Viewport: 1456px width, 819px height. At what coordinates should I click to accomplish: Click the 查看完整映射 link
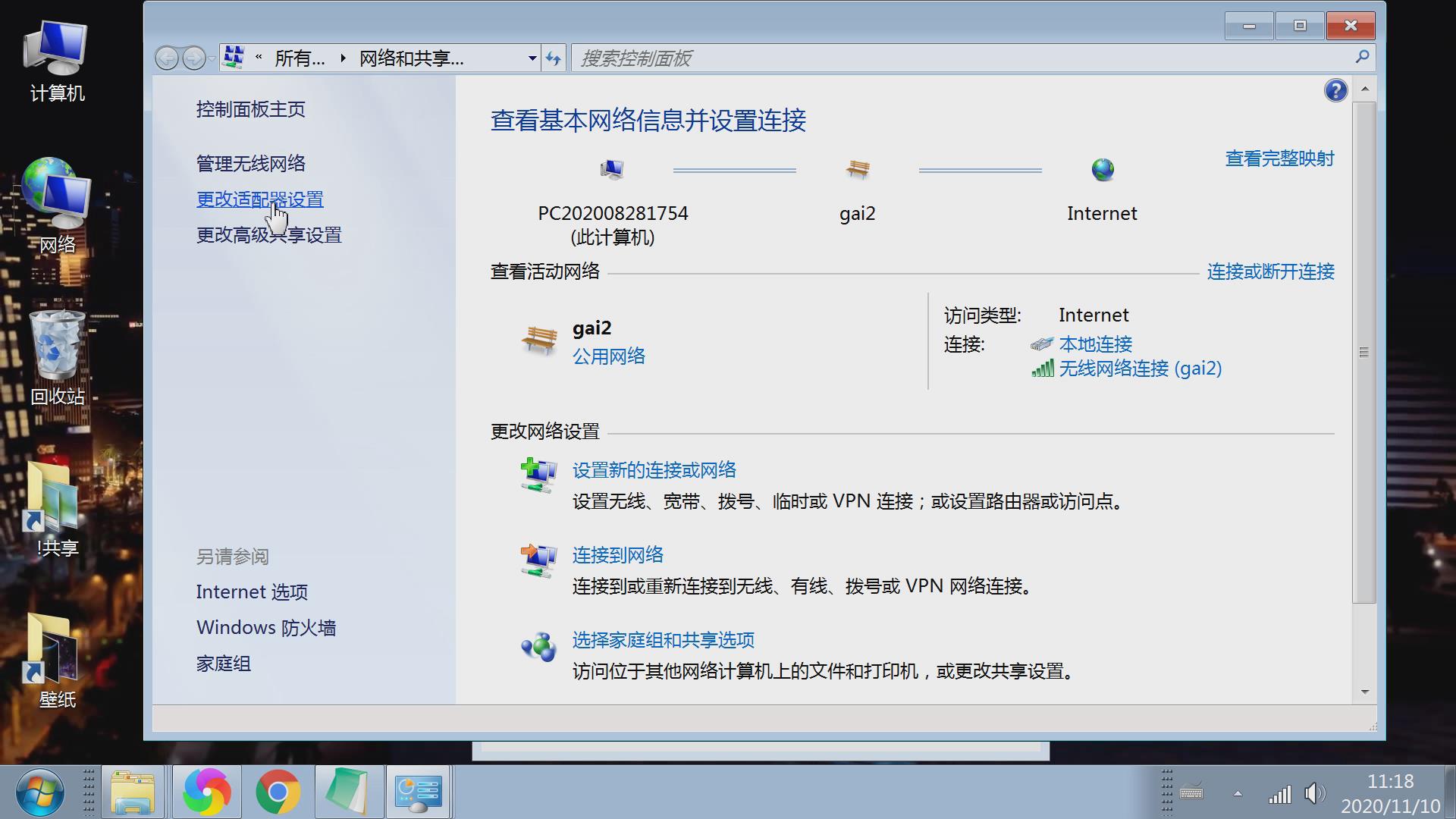click(x=1279, y=158)
